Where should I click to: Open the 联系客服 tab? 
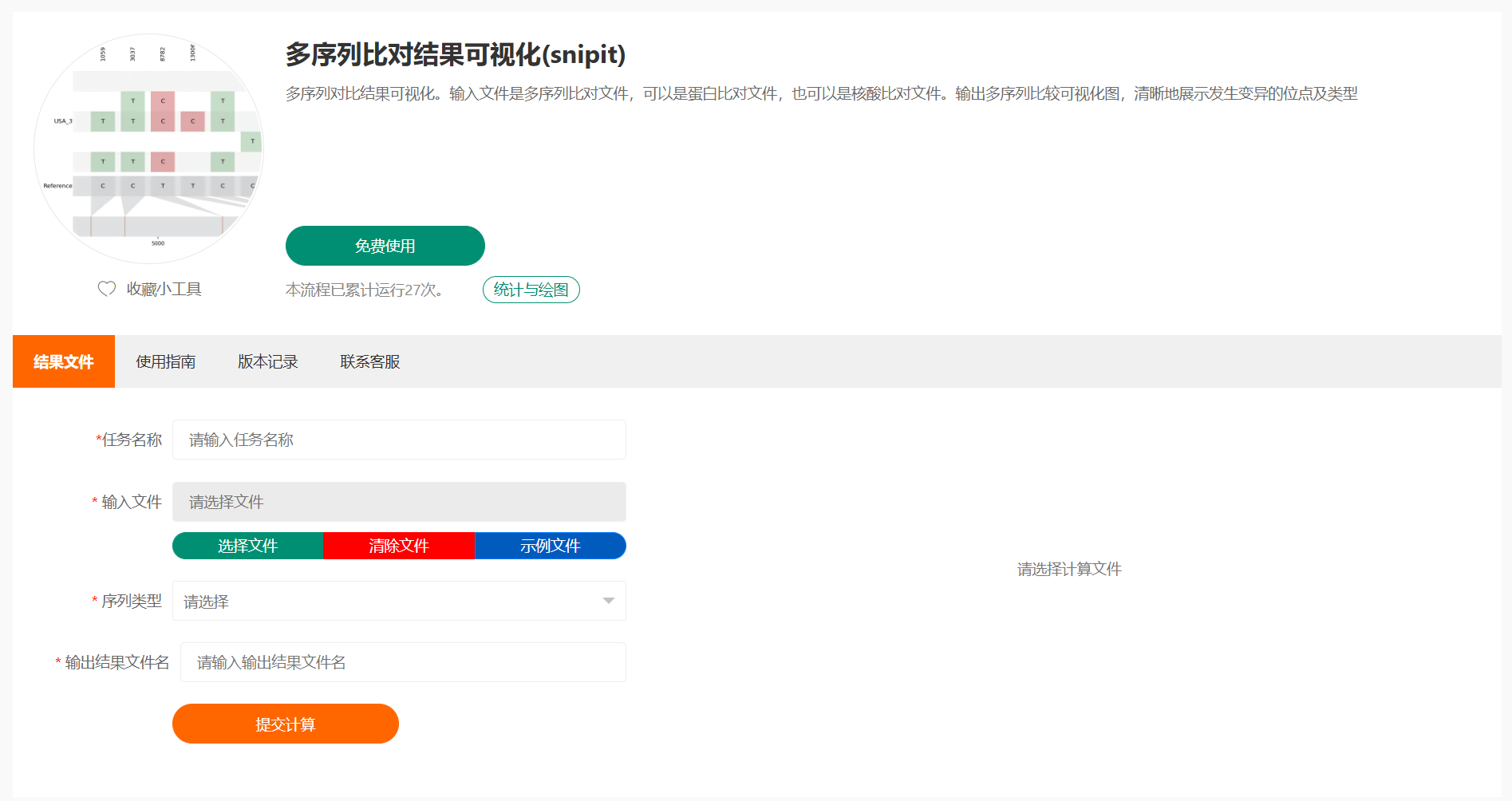click(370, 361)
